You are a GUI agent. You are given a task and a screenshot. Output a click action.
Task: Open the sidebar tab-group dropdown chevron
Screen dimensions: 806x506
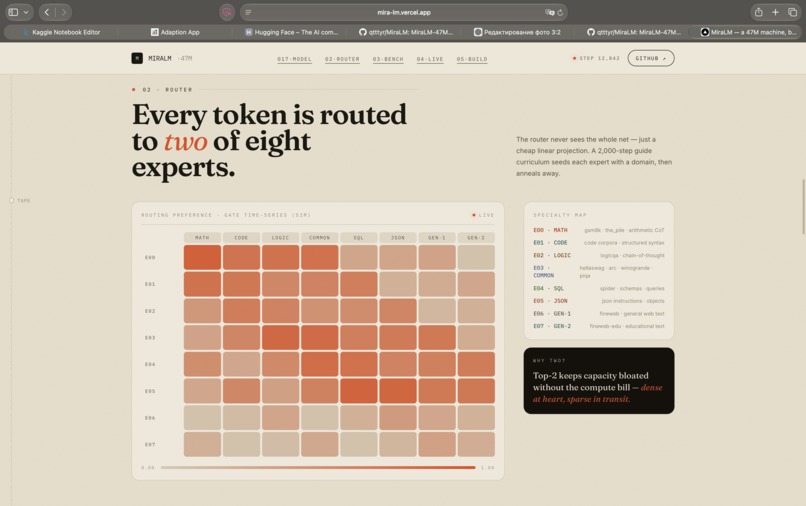[x=26, y=12]
